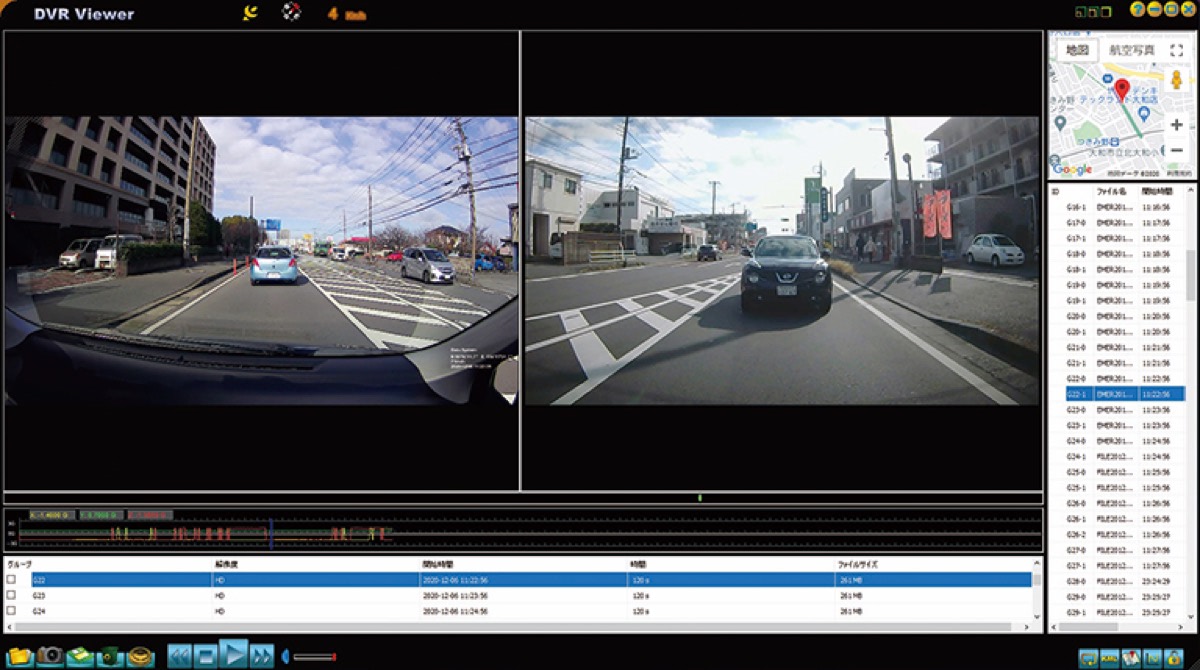Tick the checkbox for group G23

pos(12,595)
